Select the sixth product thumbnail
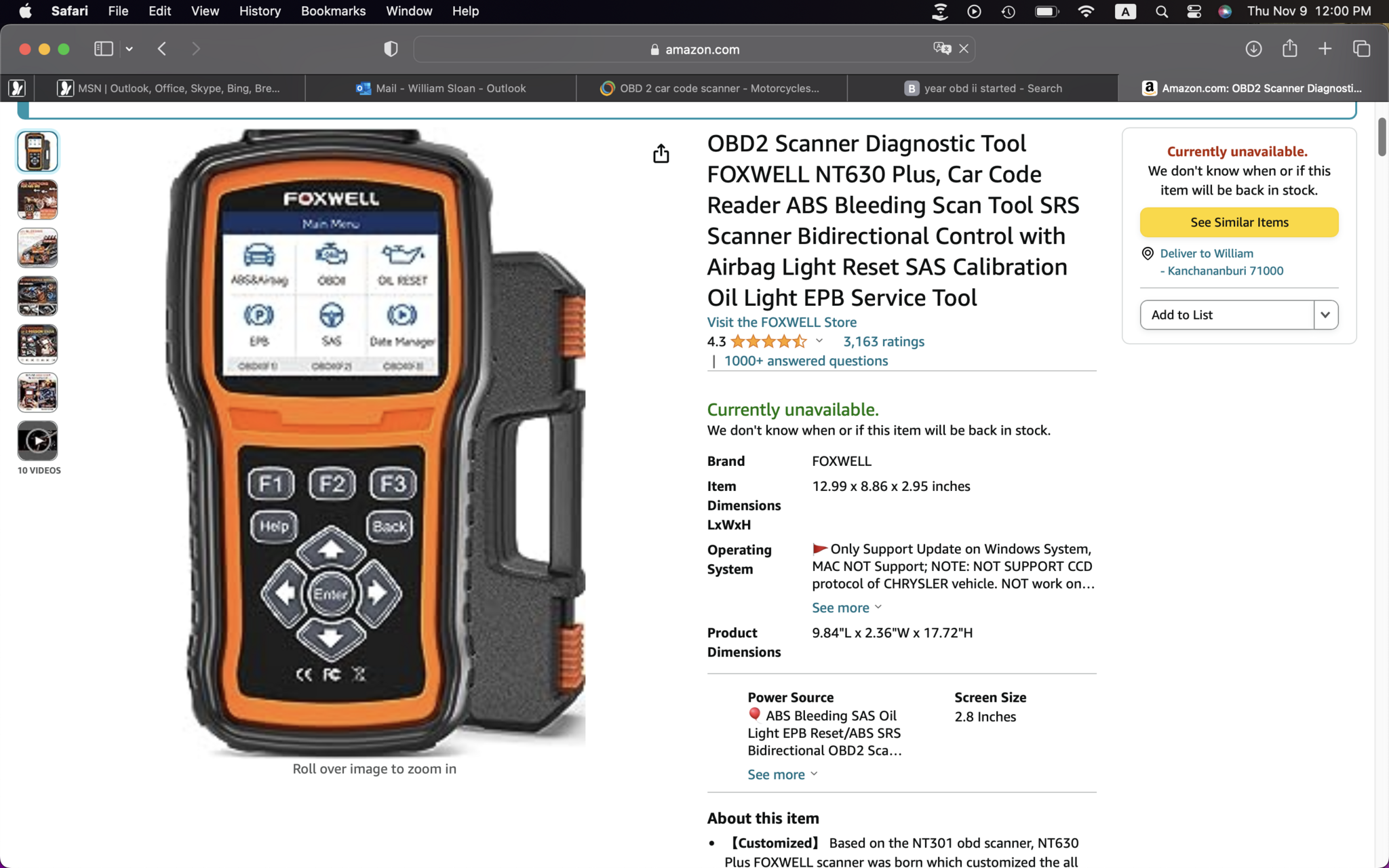The height and width of the screenshot is (868, 1389). click(x=37, y=392)
